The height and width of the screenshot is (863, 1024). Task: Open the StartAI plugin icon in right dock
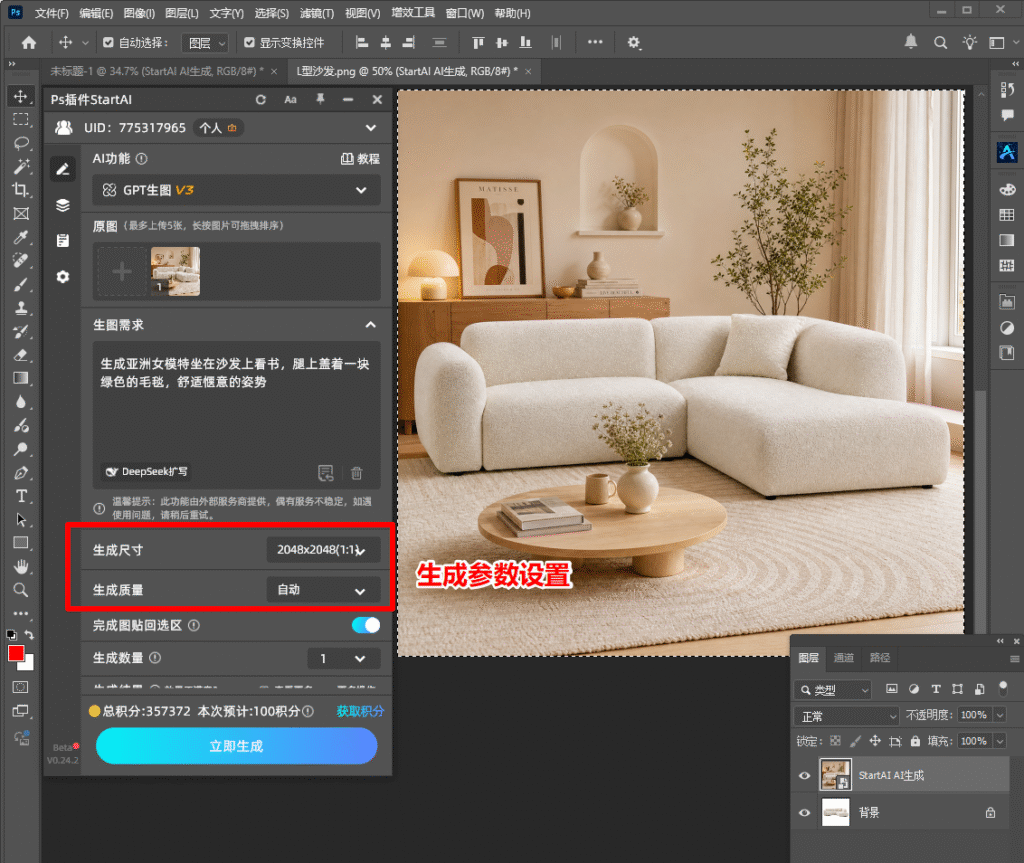click(x=1007, y=152)
